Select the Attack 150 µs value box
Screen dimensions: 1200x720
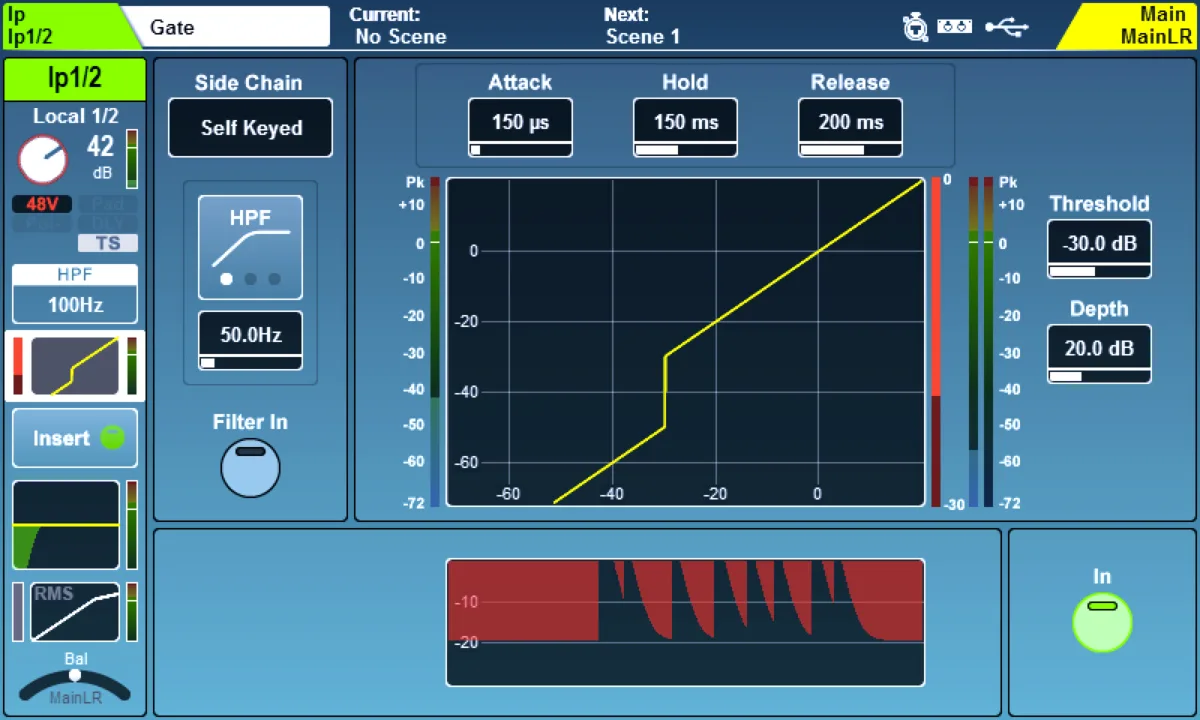(x=521, y=127)
